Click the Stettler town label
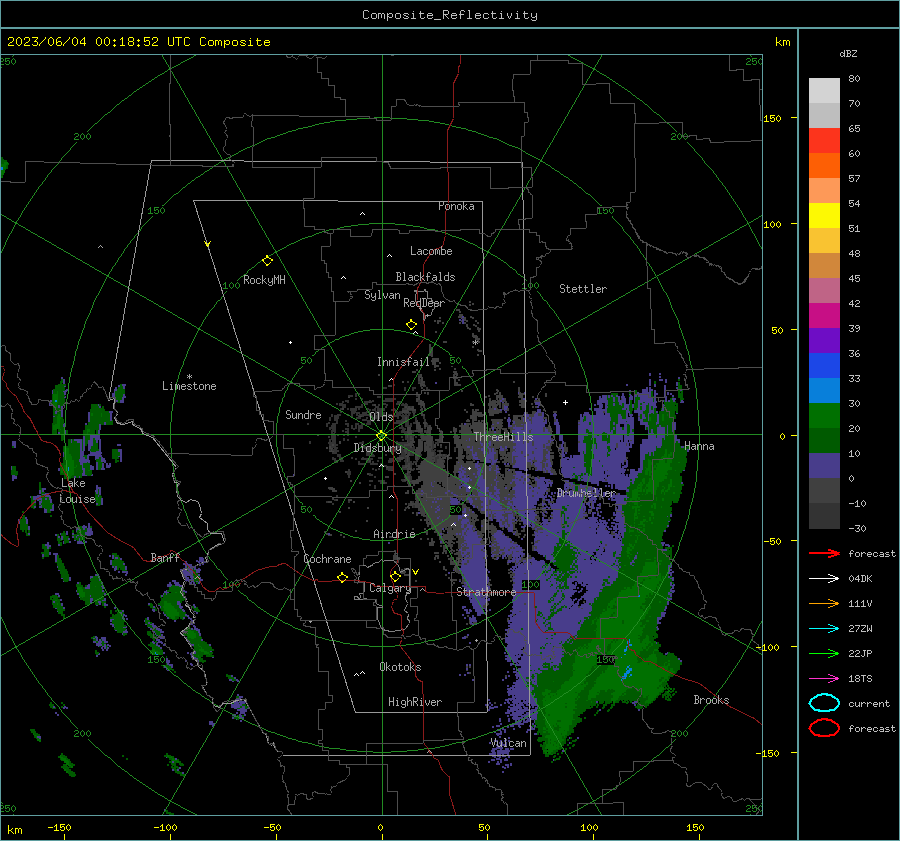 [x=583, y=289]
